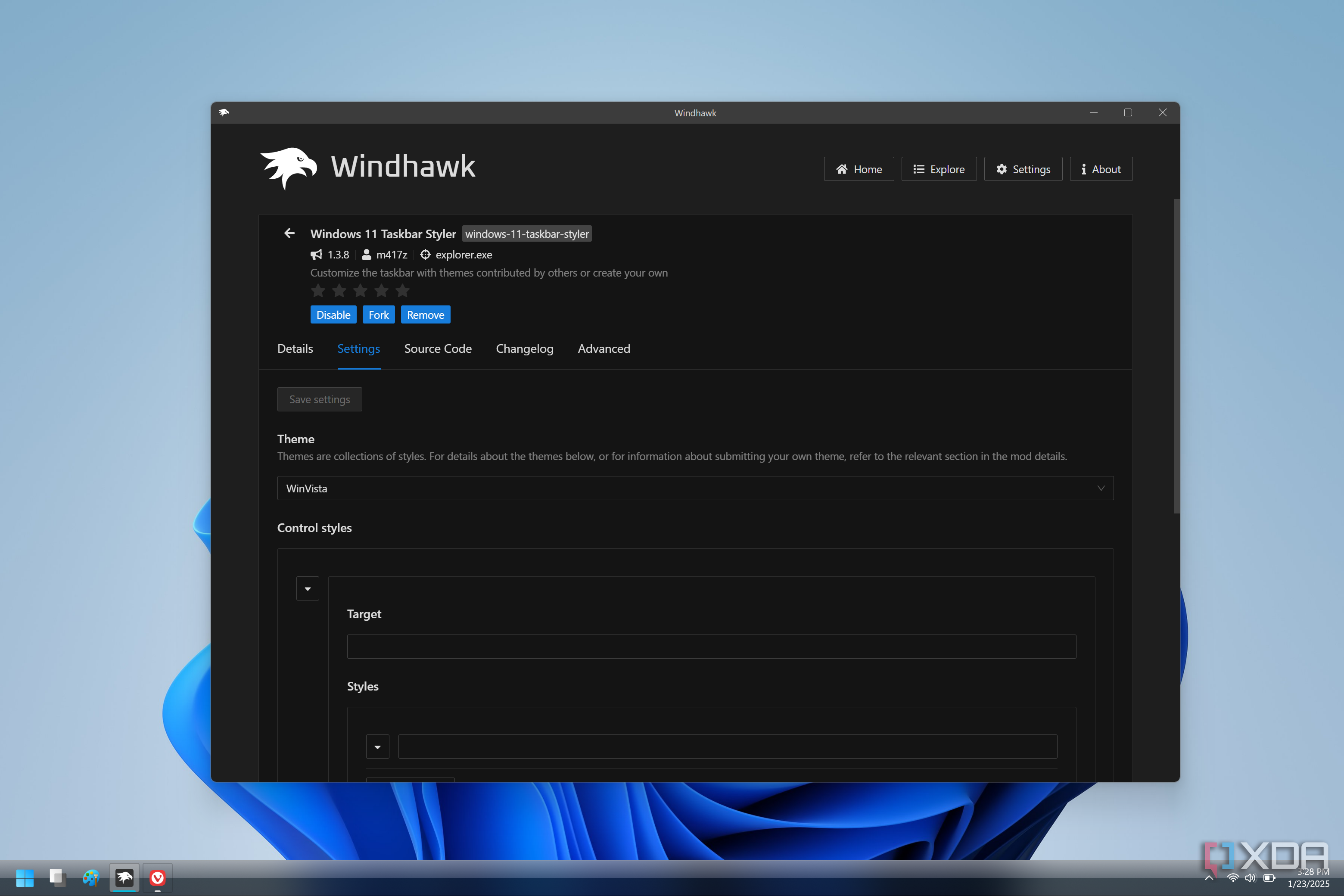1344x896 pixels.
Task: Disable the Taskbar Styler mod
Action: pyautogui.click(x=333, y=315)
